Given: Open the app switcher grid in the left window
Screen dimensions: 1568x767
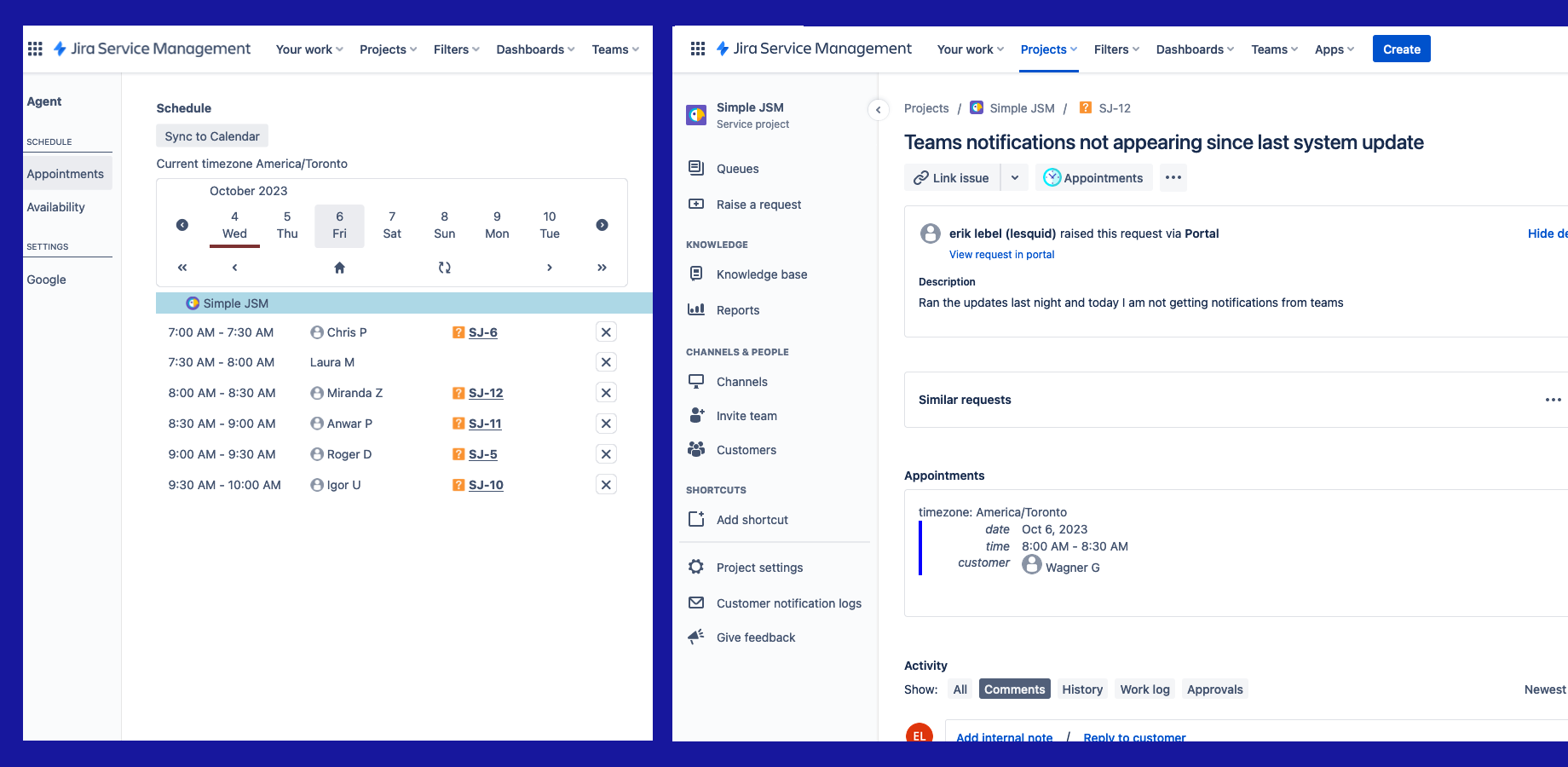Looking at the screenshot, I should [x=35, y=49].
